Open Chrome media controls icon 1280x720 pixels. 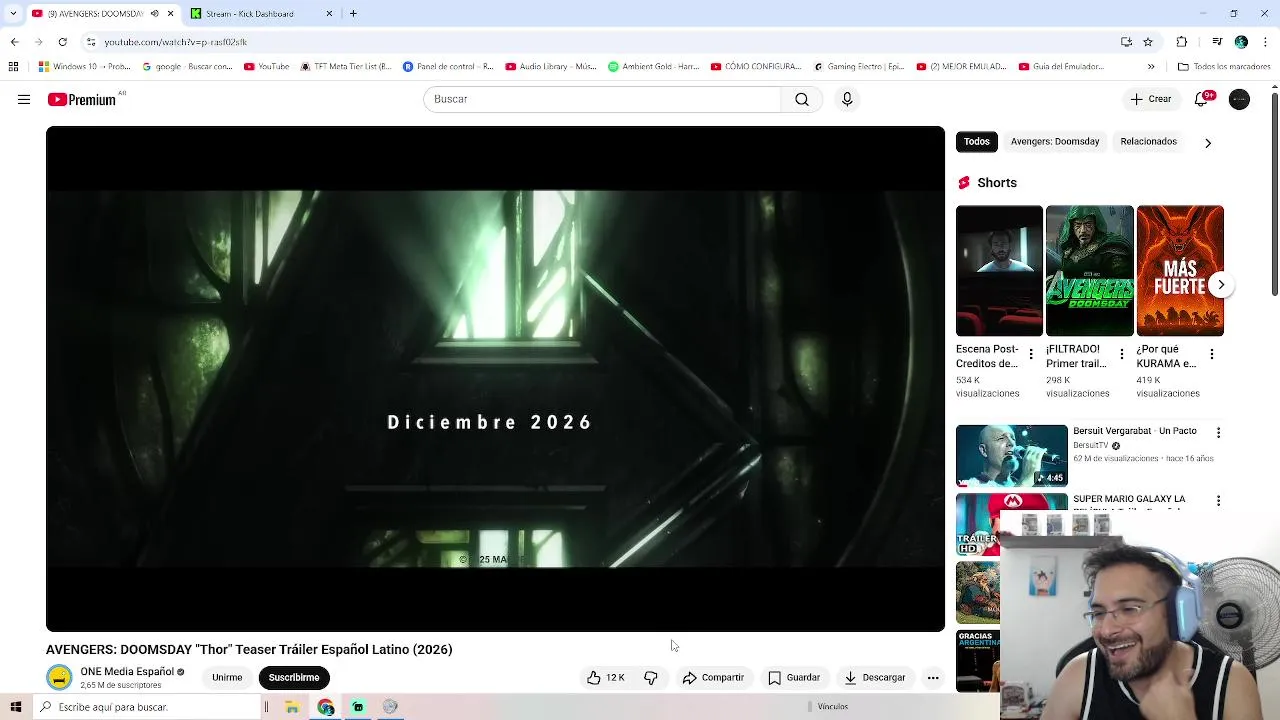[1217, 42]
